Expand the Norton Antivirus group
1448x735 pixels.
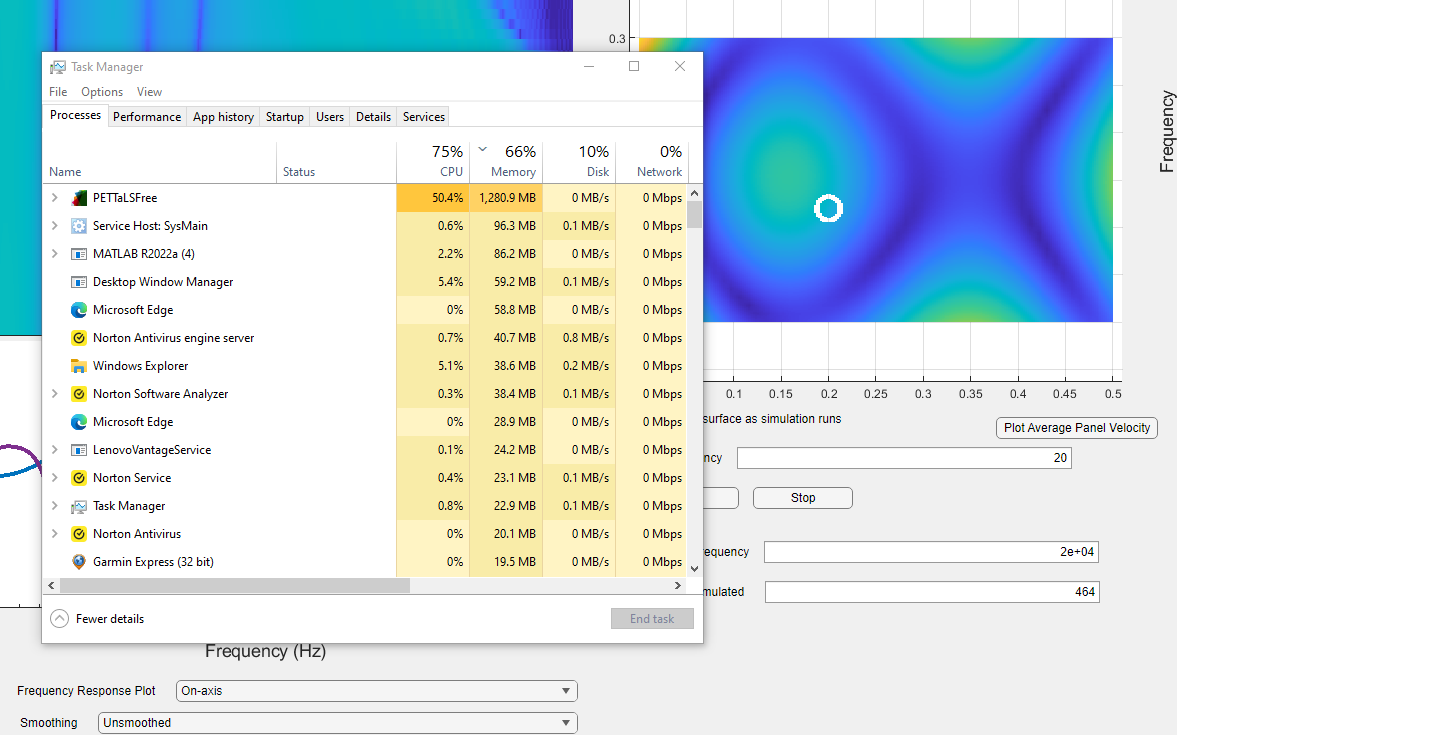tap(54, 534)
